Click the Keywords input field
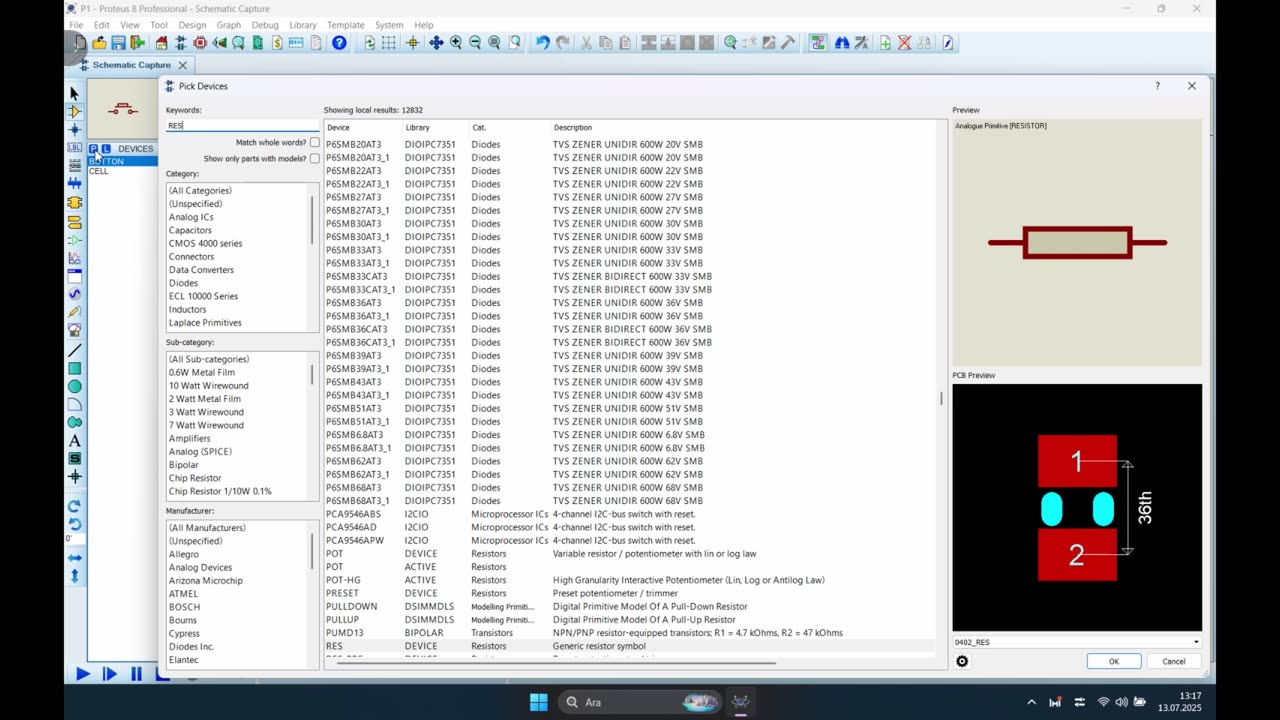1280x720 pixels. coord(242,126)
